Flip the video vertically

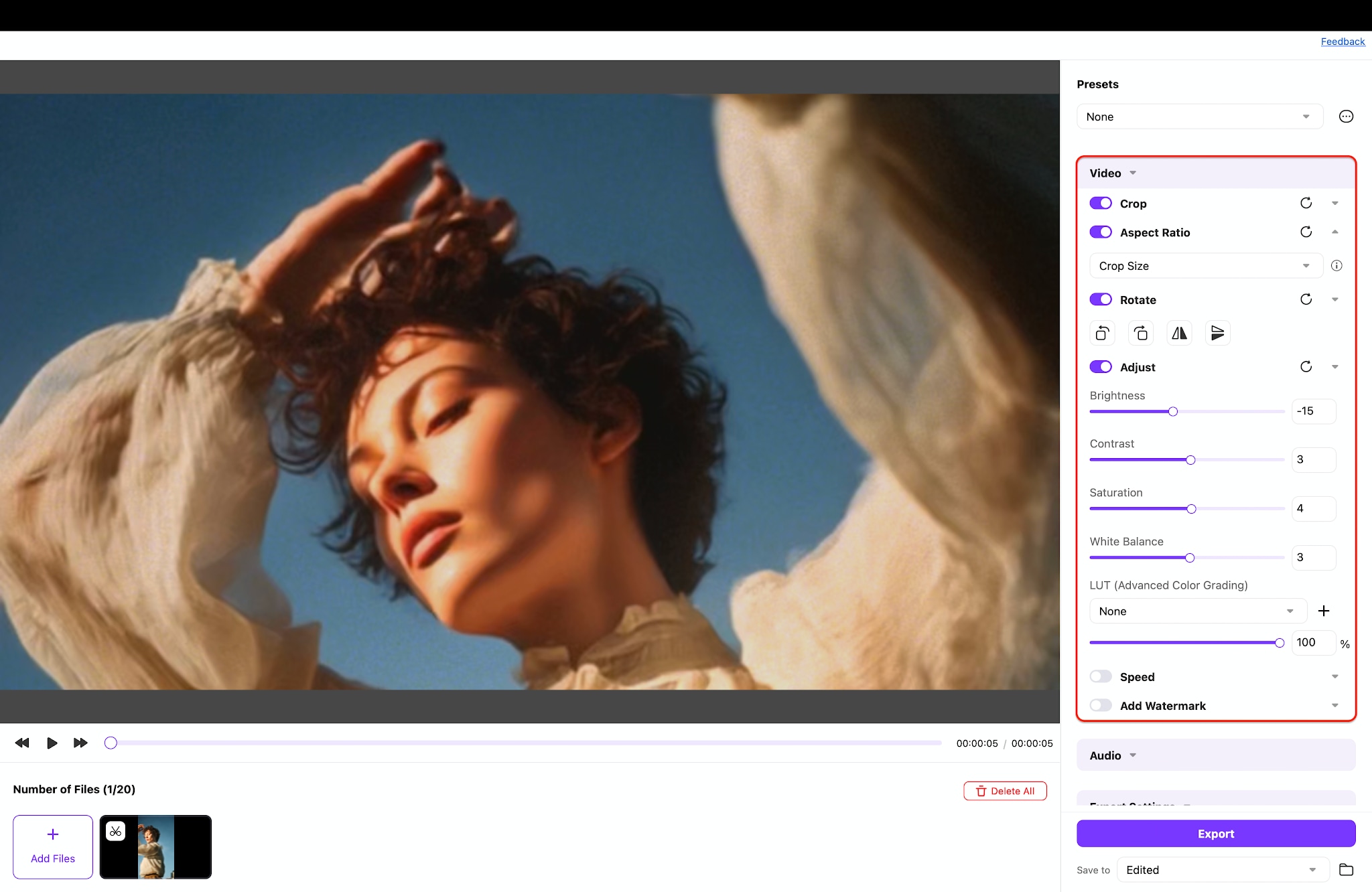1217,333
